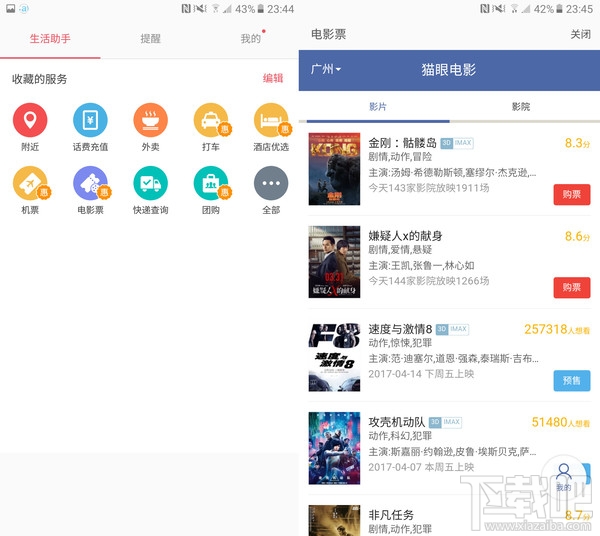
Task: Show all services via 全部 icon
Action: tap(271, 183)
